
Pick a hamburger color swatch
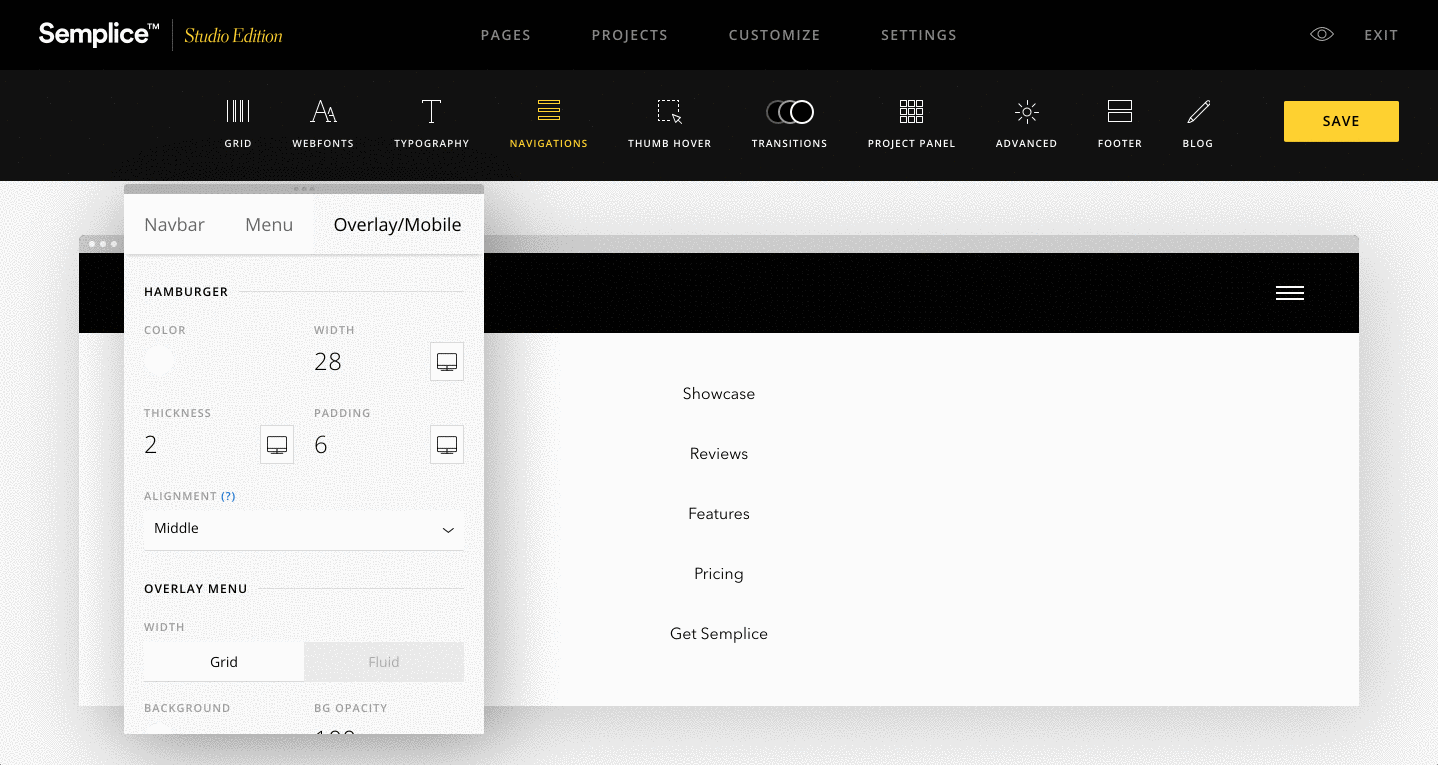pos(160,361)
